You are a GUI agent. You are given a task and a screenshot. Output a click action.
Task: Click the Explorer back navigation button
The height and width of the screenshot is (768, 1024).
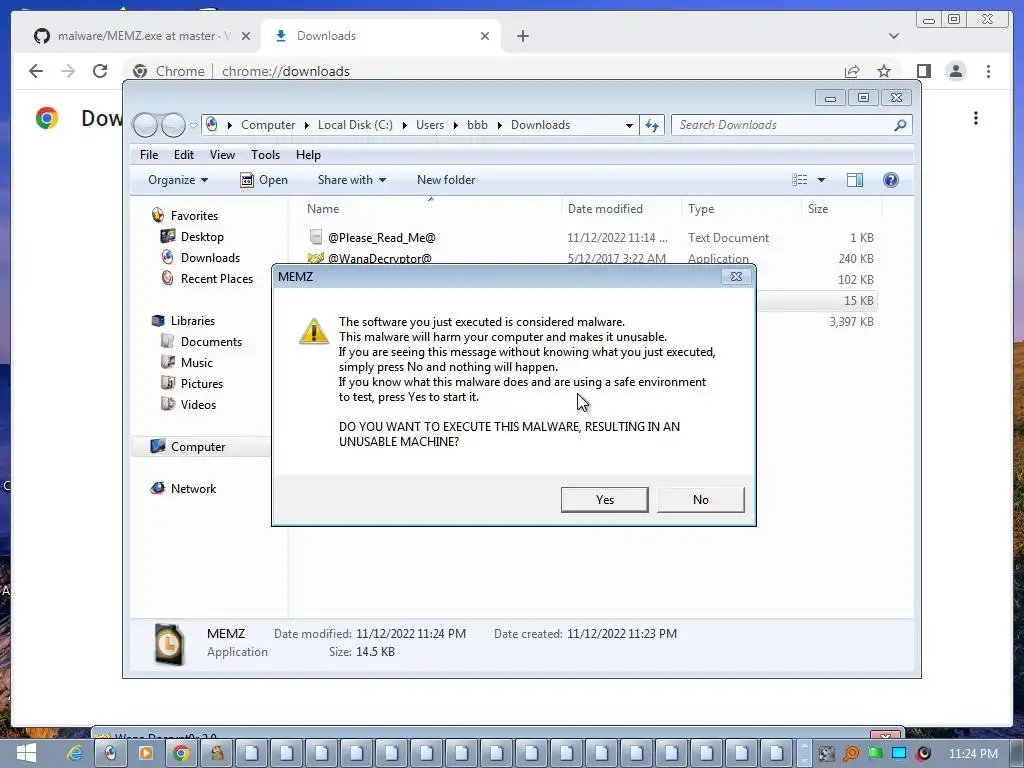tap(146, 125)
